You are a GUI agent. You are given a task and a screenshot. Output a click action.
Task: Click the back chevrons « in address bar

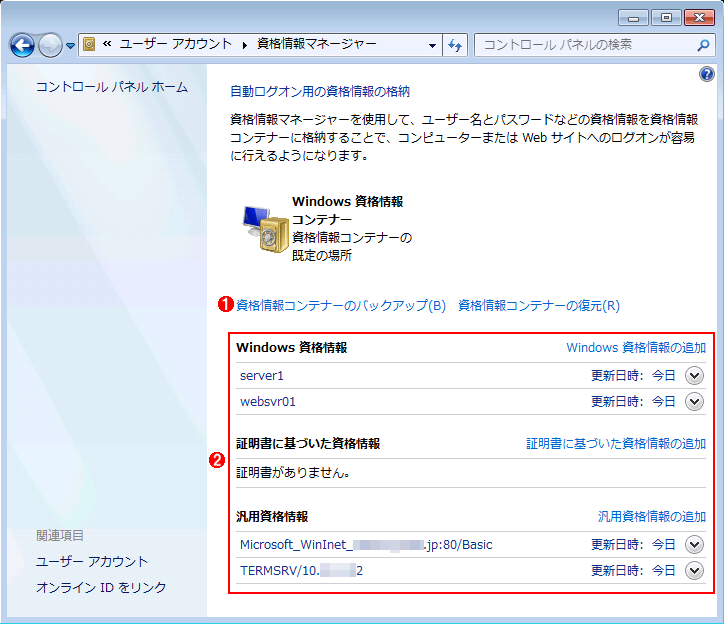tap(107, 44)
